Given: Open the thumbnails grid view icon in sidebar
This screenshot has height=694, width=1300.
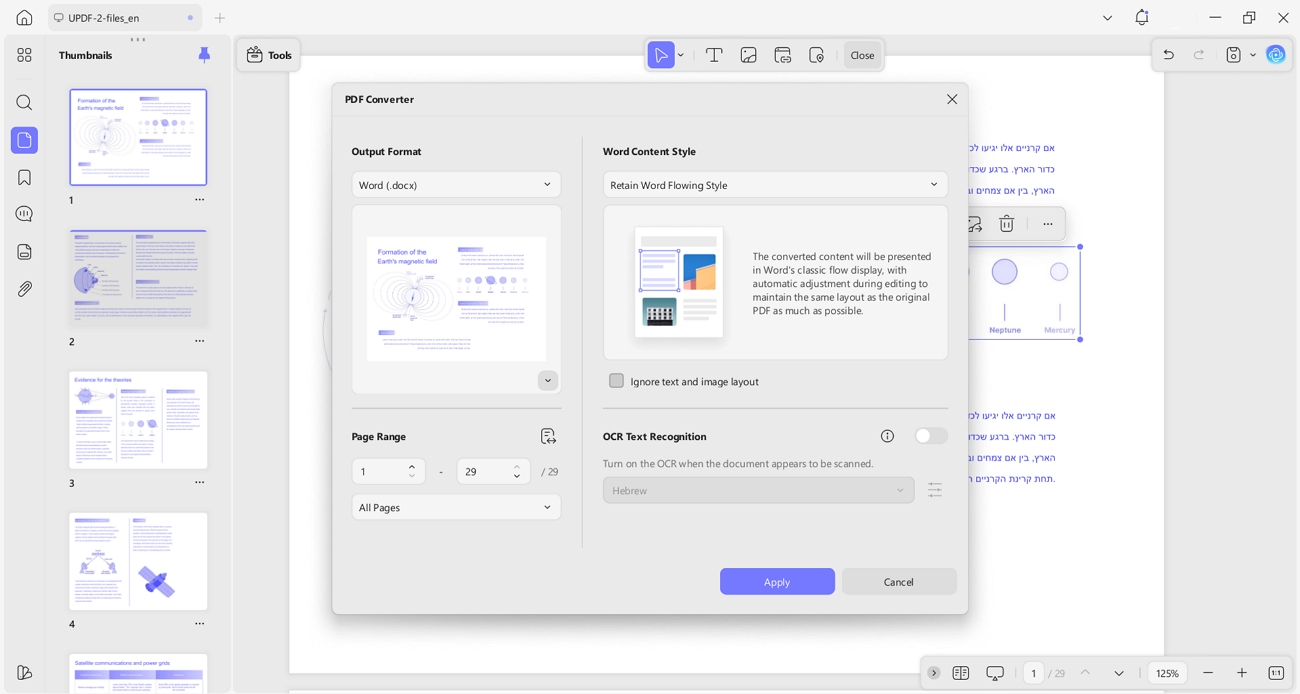Looking at the screenshot, I should [24, 55].
